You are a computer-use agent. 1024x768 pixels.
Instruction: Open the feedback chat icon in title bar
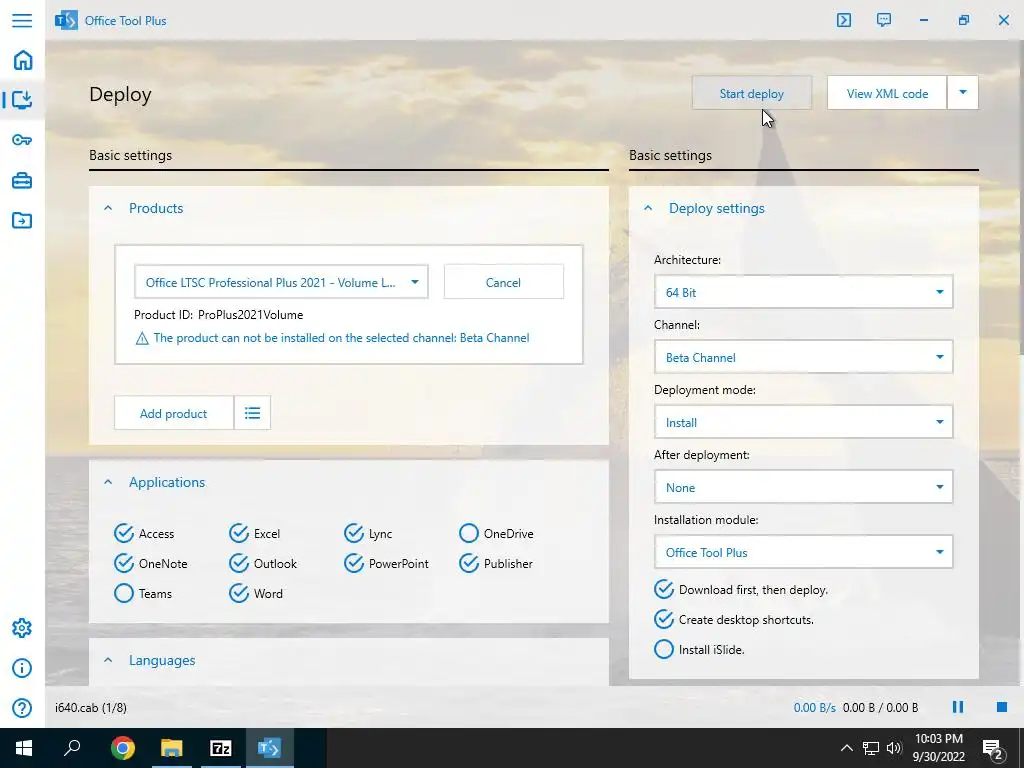[884, 20]
